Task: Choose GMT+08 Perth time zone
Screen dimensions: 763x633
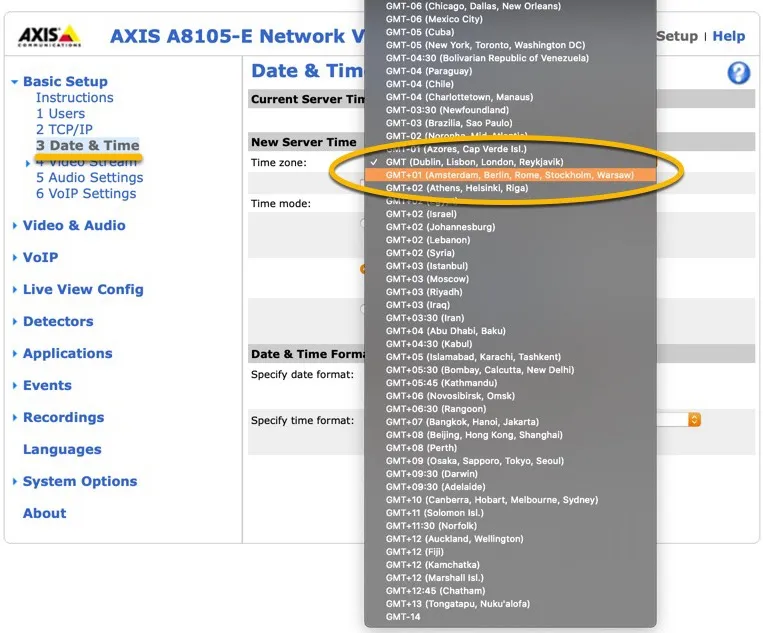Action: (510, 448)
